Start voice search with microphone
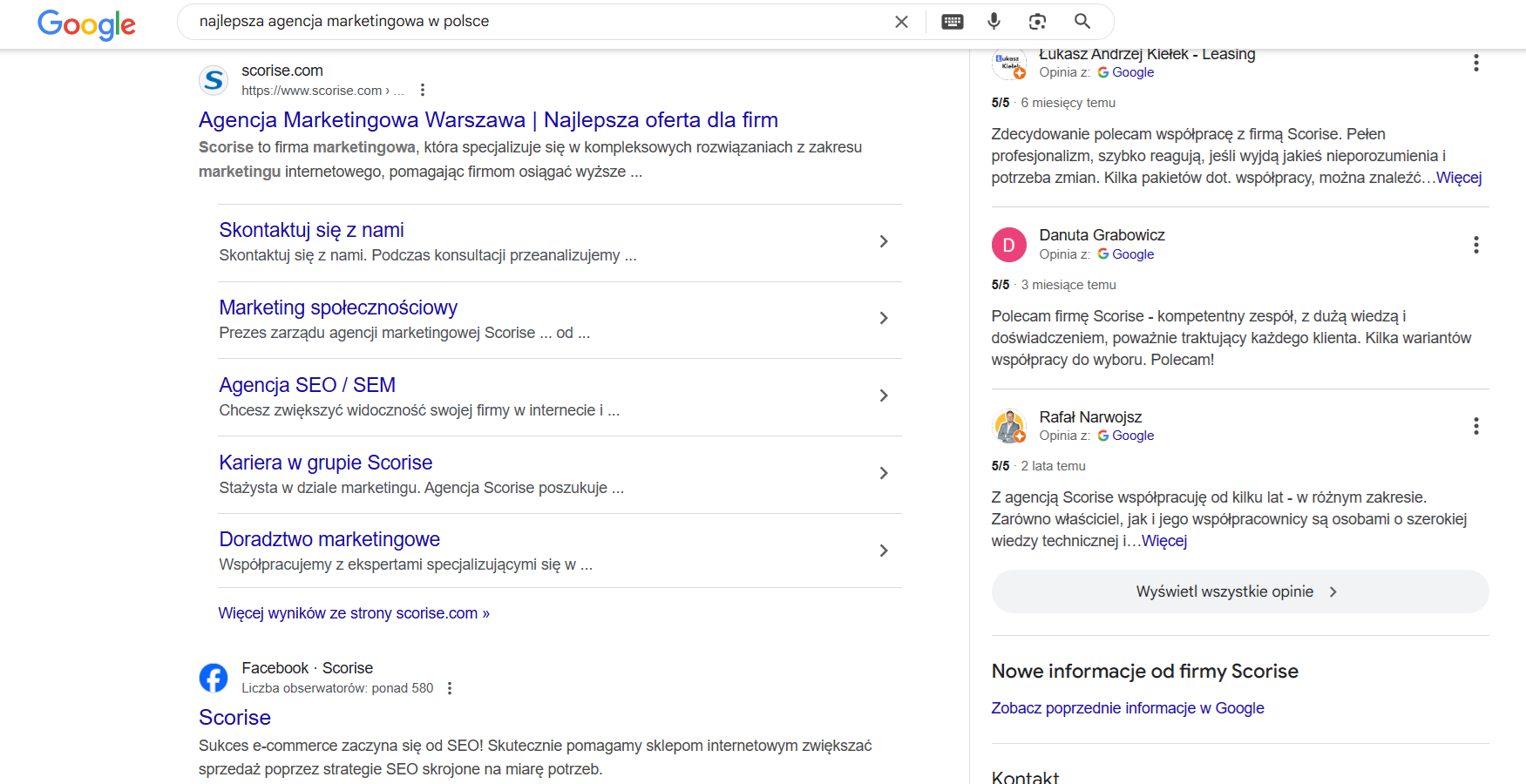This screenshot has height=784, width=1526. (994, 22)
